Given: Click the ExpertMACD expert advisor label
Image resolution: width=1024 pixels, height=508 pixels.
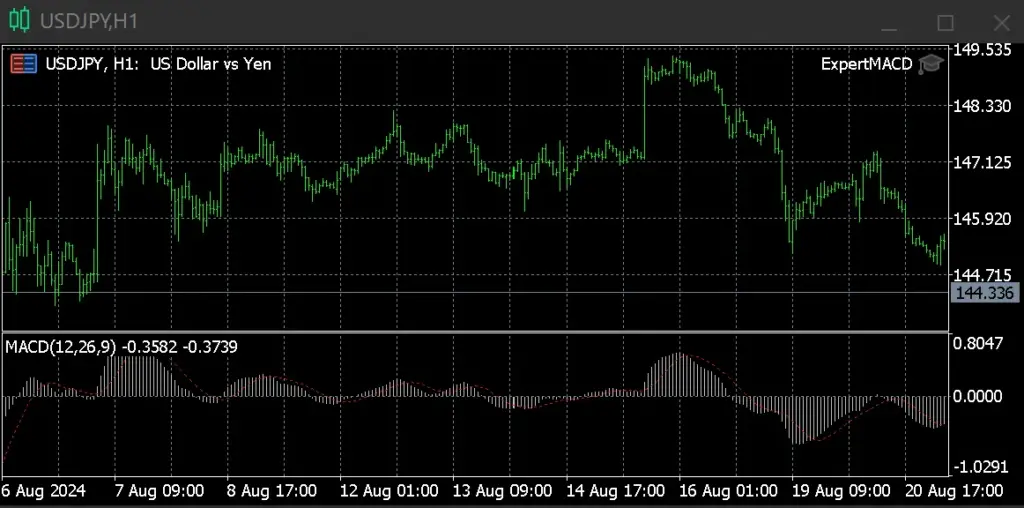Looking at the screenshot, I should point(866,64).
